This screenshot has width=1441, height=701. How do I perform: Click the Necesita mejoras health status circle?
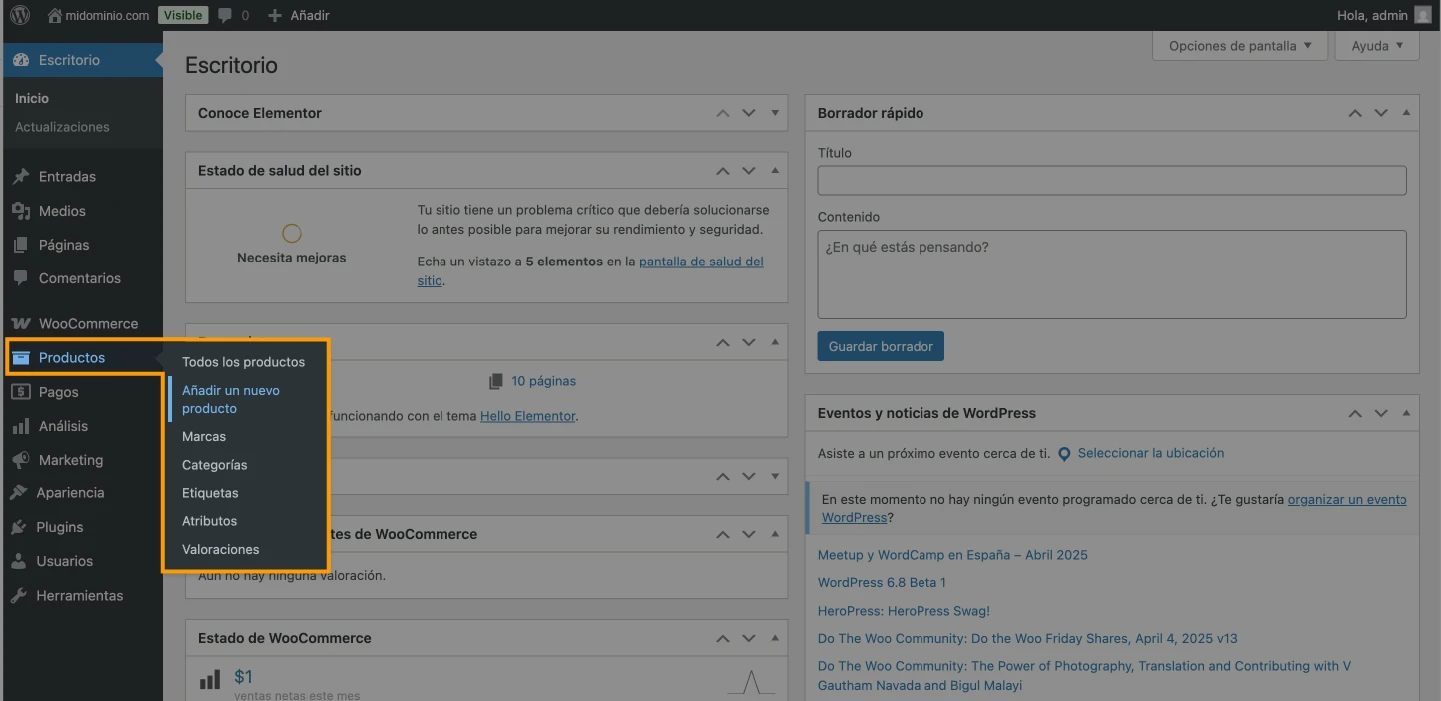pyautogui.click(x=292, y=234)
